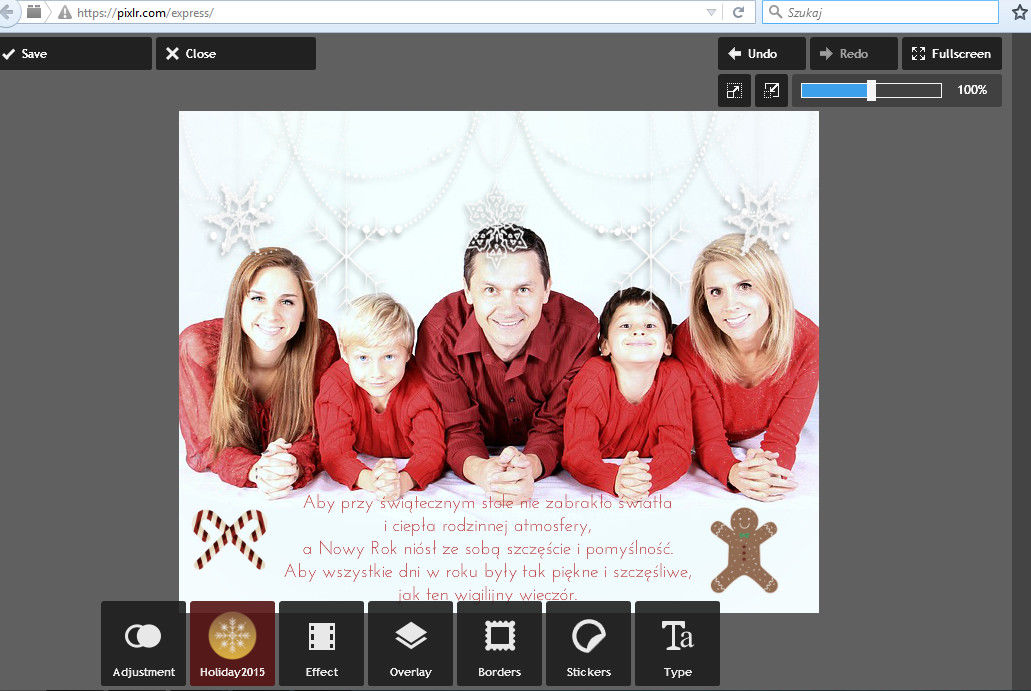Viewport: 1031px width, 691px height.
Task: Reload the page in the browser
Action: pyautogui.click(x=738, y=13)
